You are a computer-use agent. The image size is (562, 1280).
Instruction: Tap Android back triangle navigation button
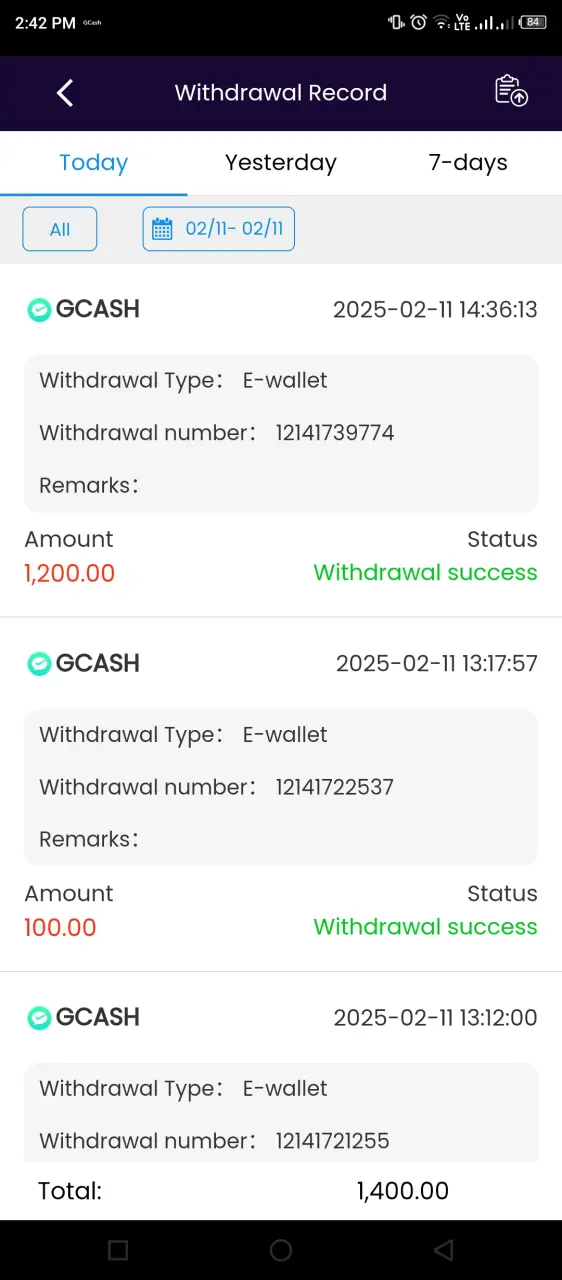tap(444, 1250)
